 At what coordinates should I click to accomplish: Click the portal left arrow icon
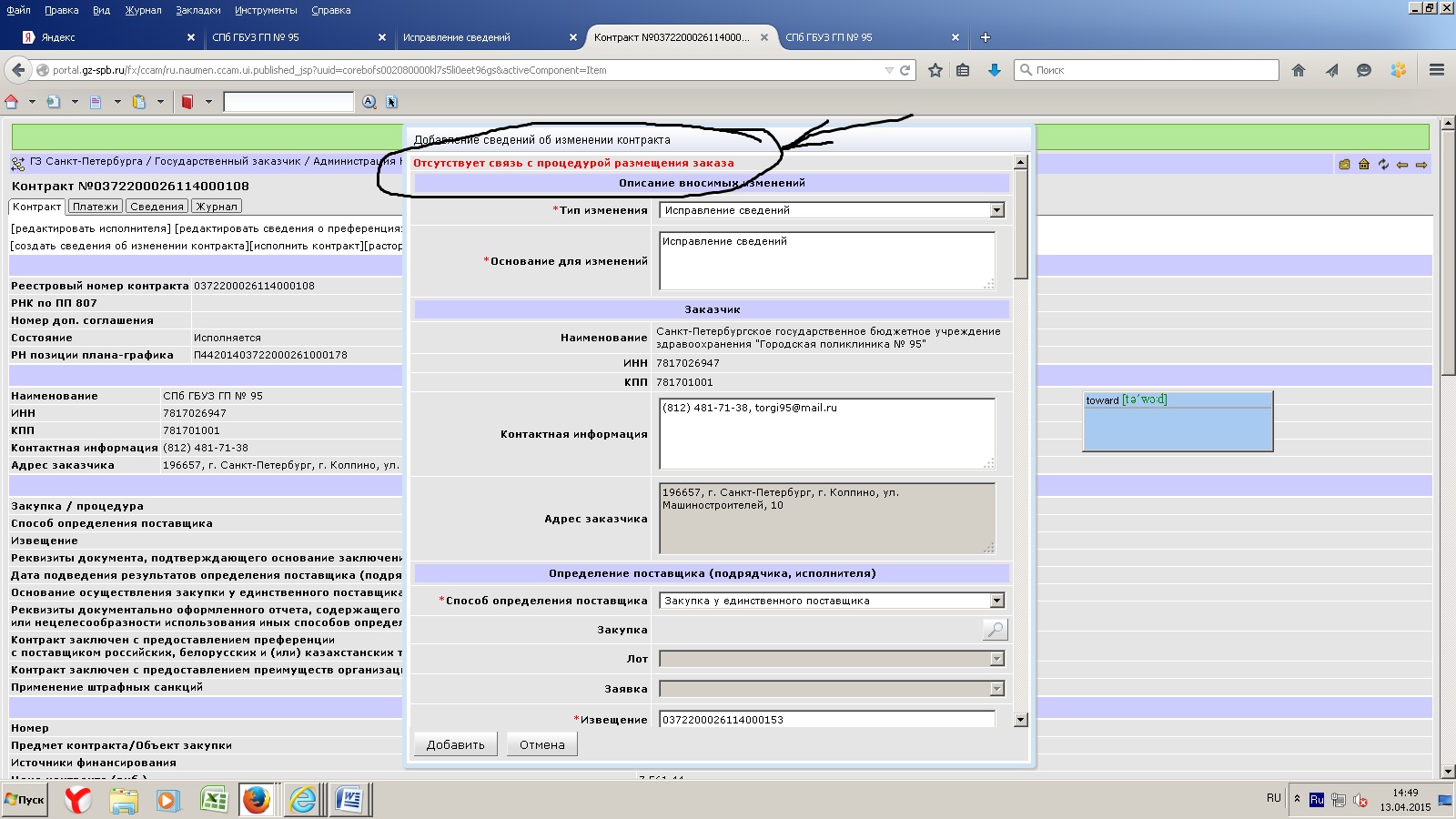point(1402,165)
